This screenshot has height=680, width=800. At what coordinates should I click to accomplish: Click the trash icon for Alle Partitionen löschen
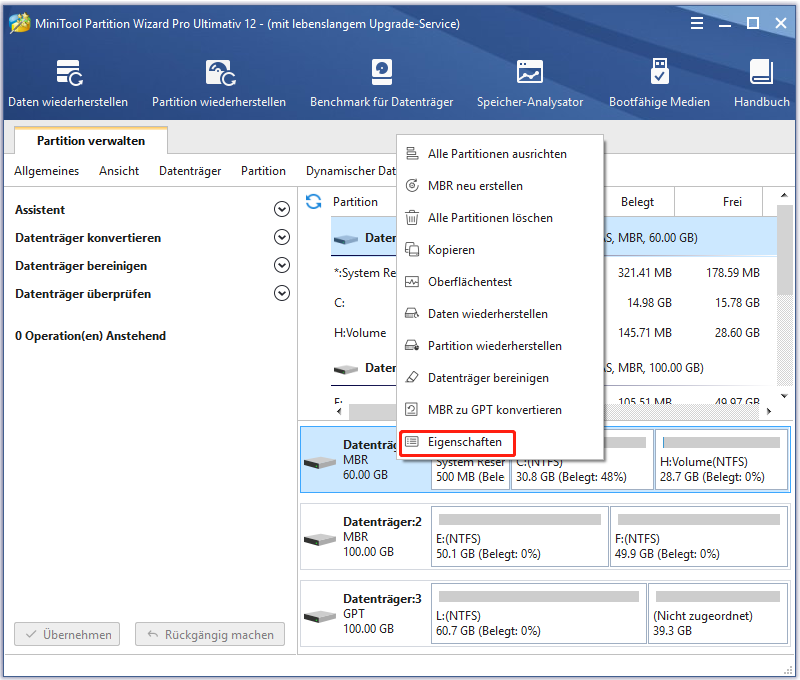412,217
